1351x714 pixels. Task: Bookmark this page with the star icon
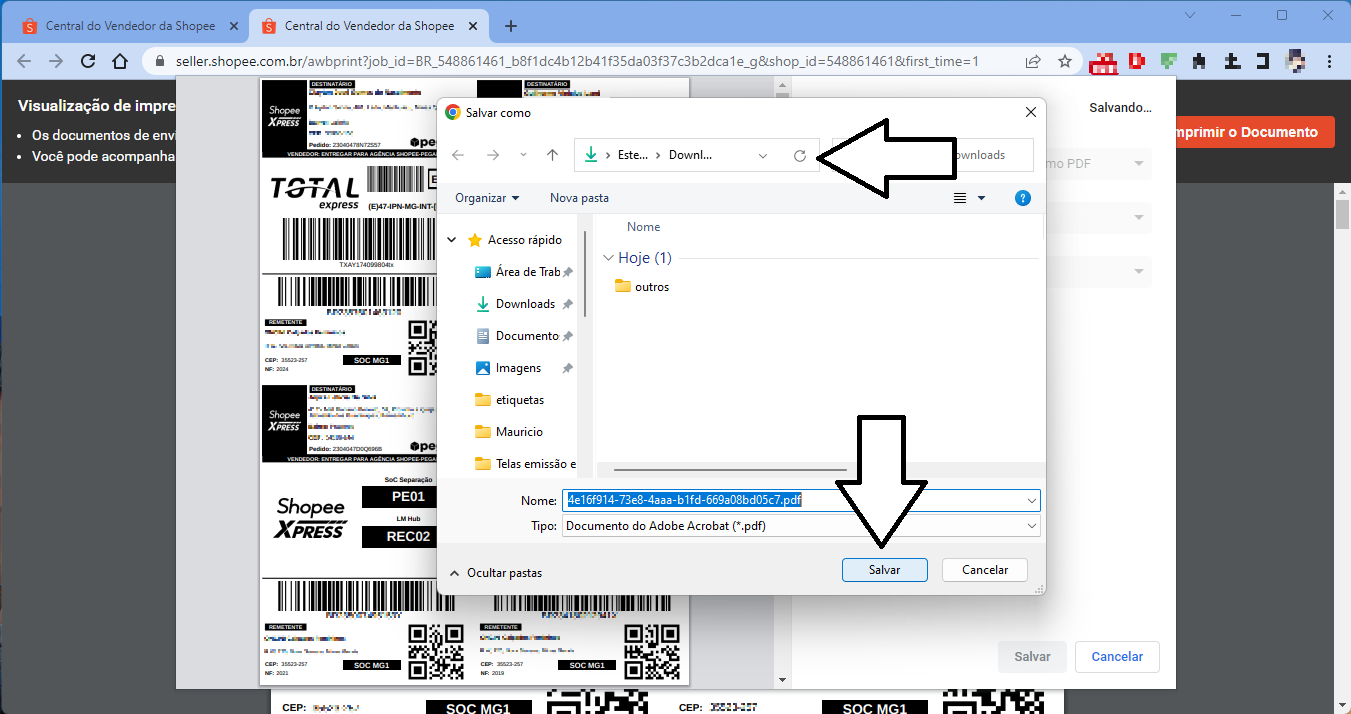pyautogui.click(x=1065, y=61)
